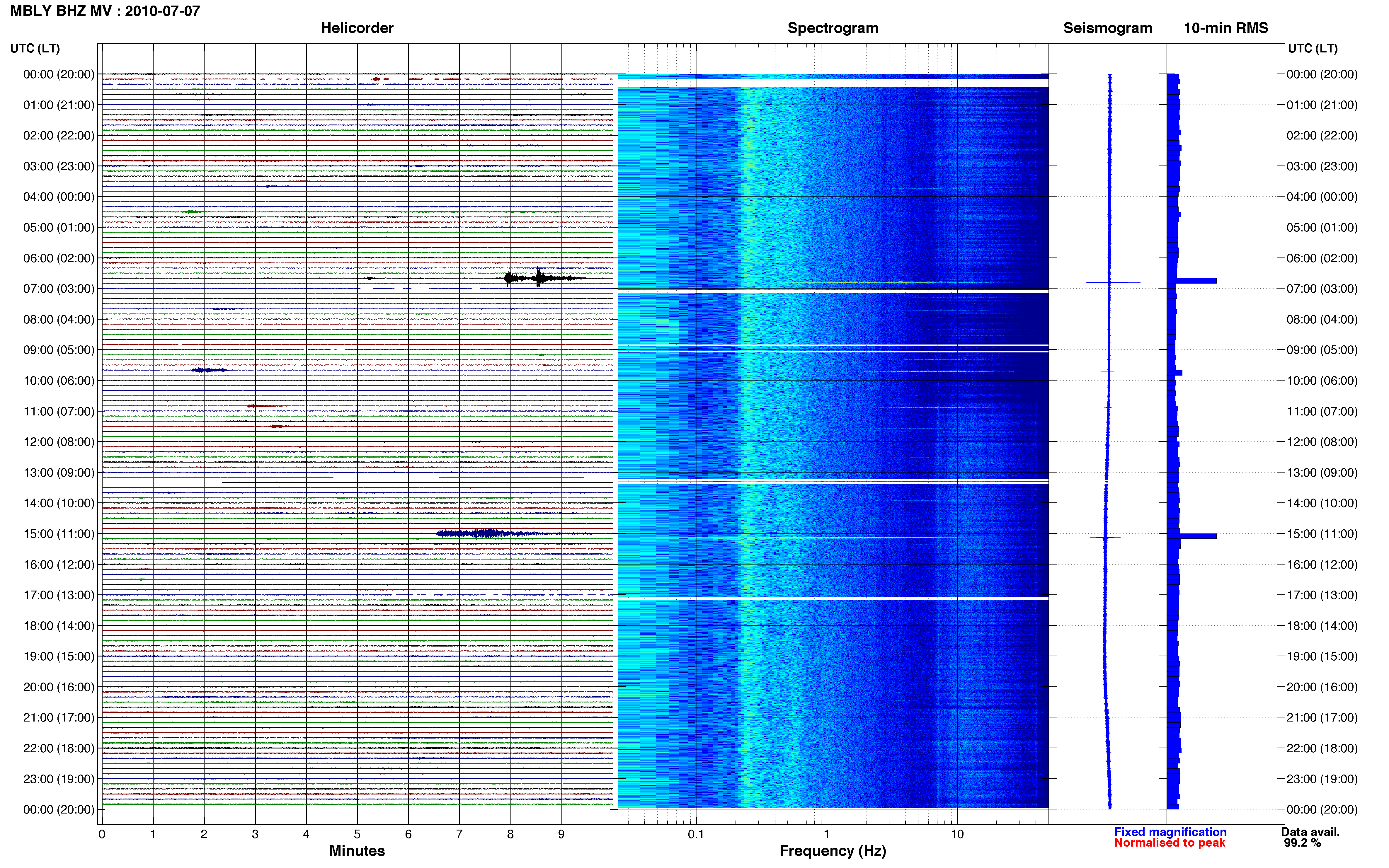Click the Minutes axis title
The height and width of the screenshot is (868, 1389).
357,850
